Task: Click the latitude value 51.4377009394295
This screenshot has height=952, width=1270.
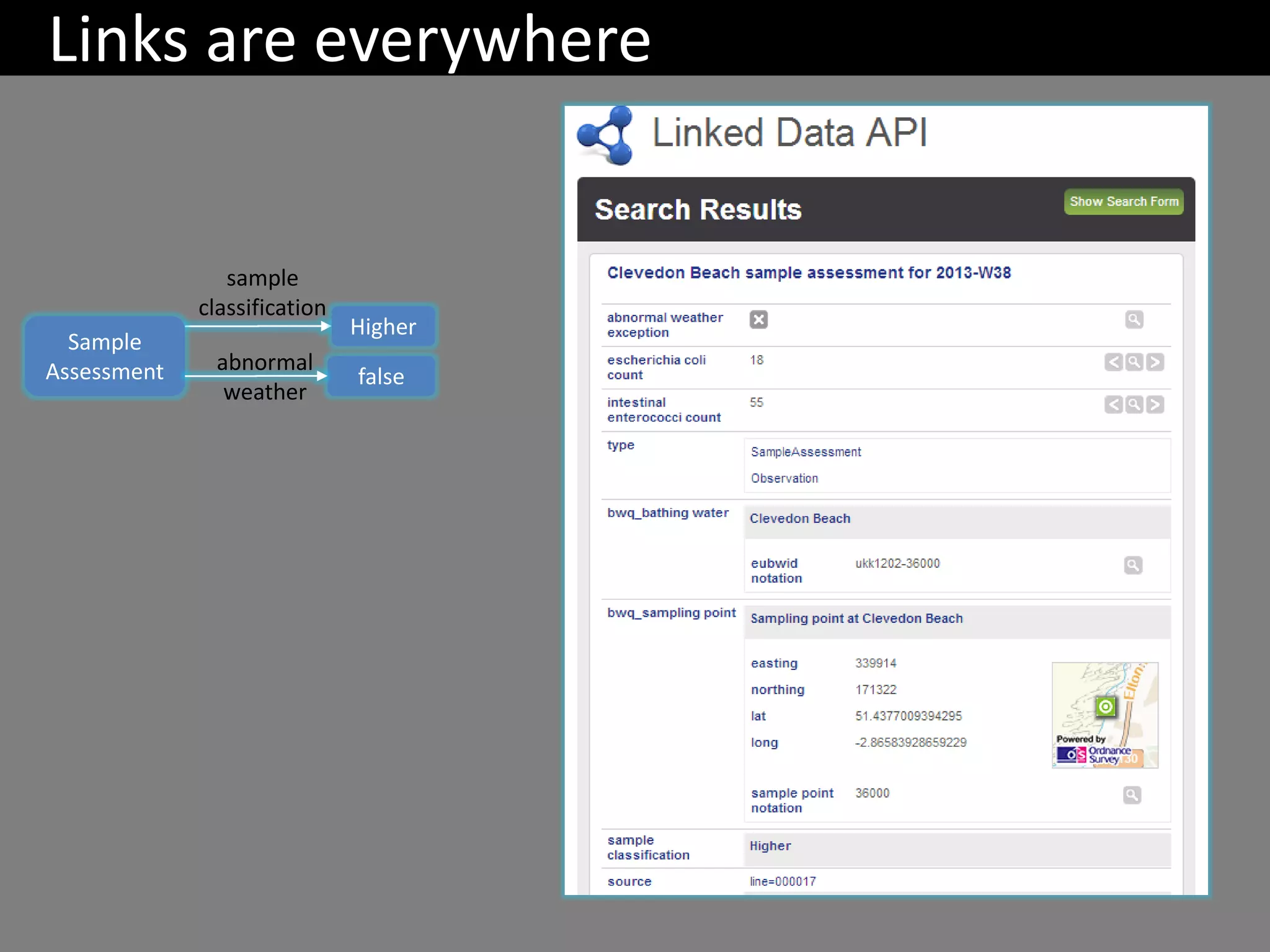Action: (908, 716)
